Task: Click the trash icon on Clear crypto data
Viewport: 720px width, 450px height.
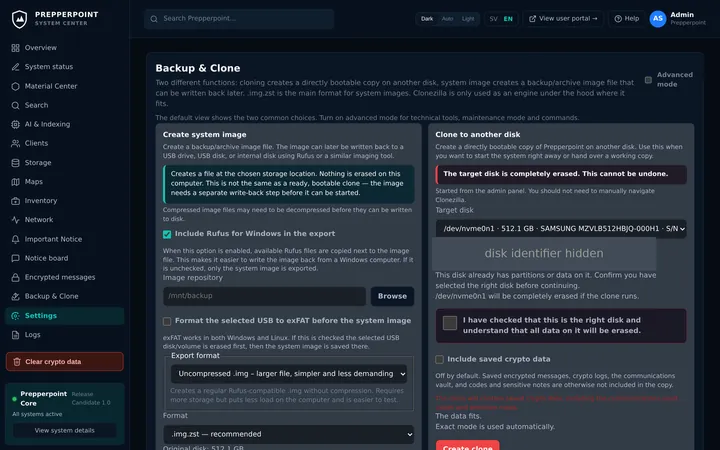Action: [17, 362]
